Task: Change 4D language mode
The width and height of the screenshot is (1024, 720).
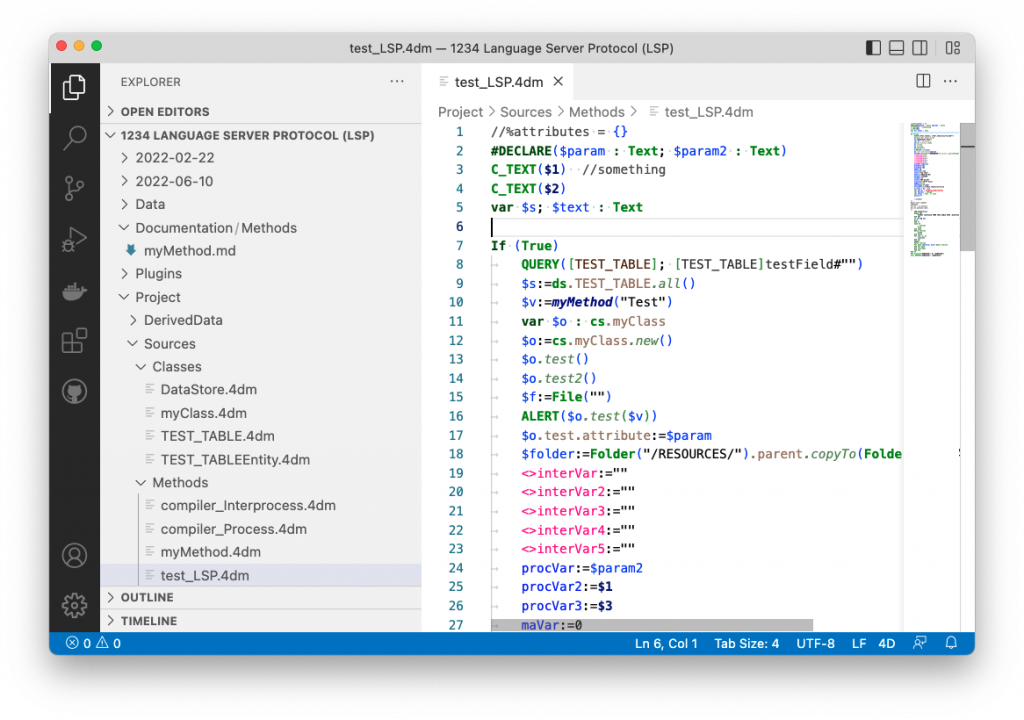Action: point(886,643)
